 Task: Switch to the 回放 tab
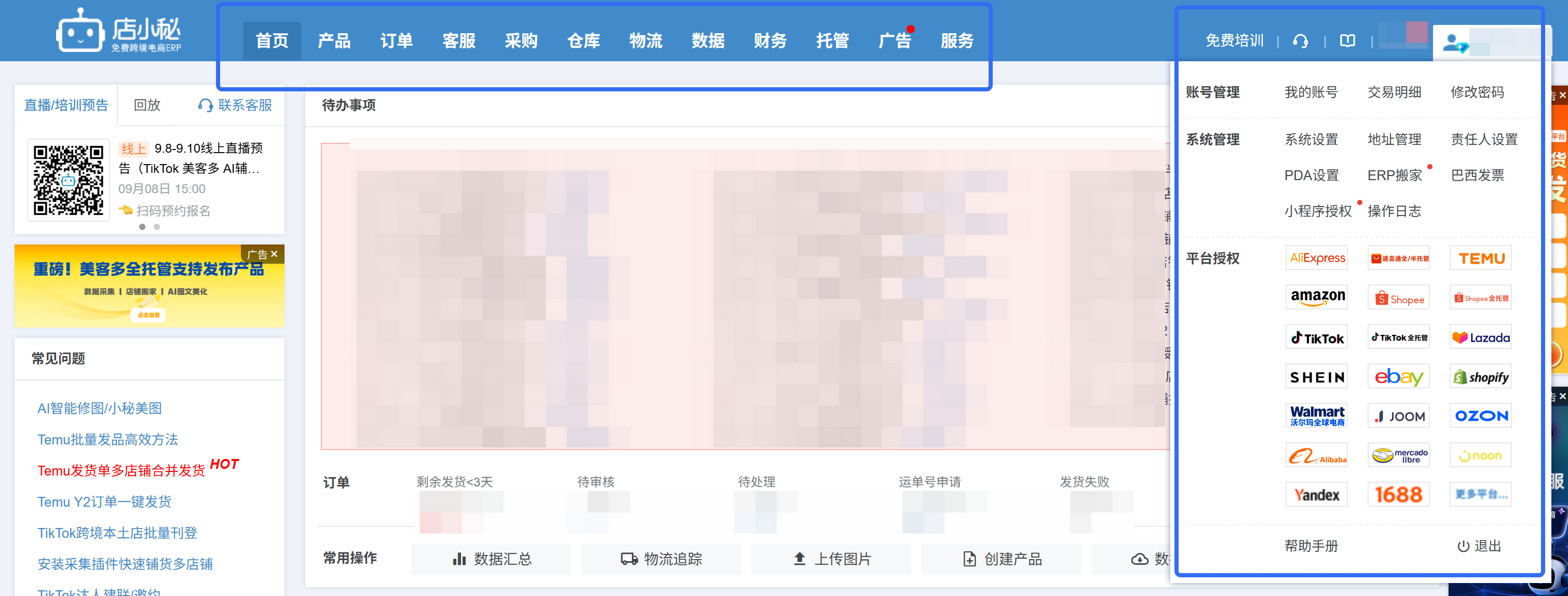(x=147, y=105)
